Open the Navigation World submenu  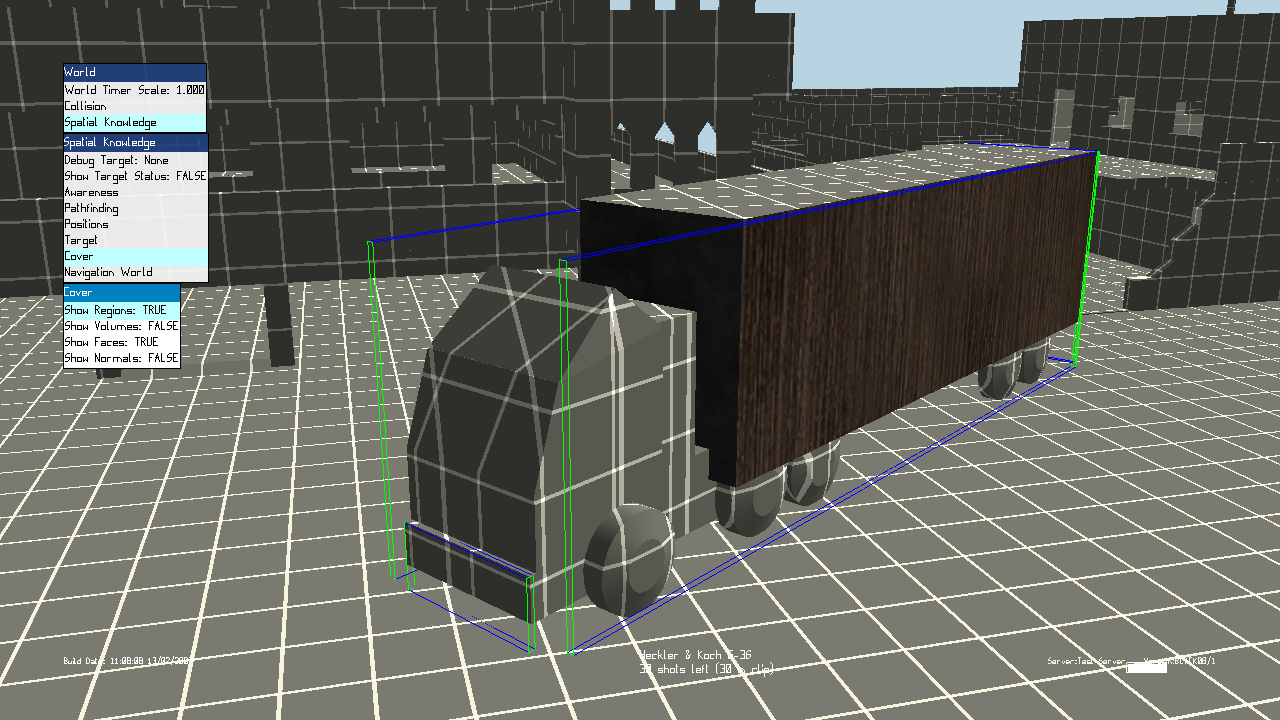point(135,272)
